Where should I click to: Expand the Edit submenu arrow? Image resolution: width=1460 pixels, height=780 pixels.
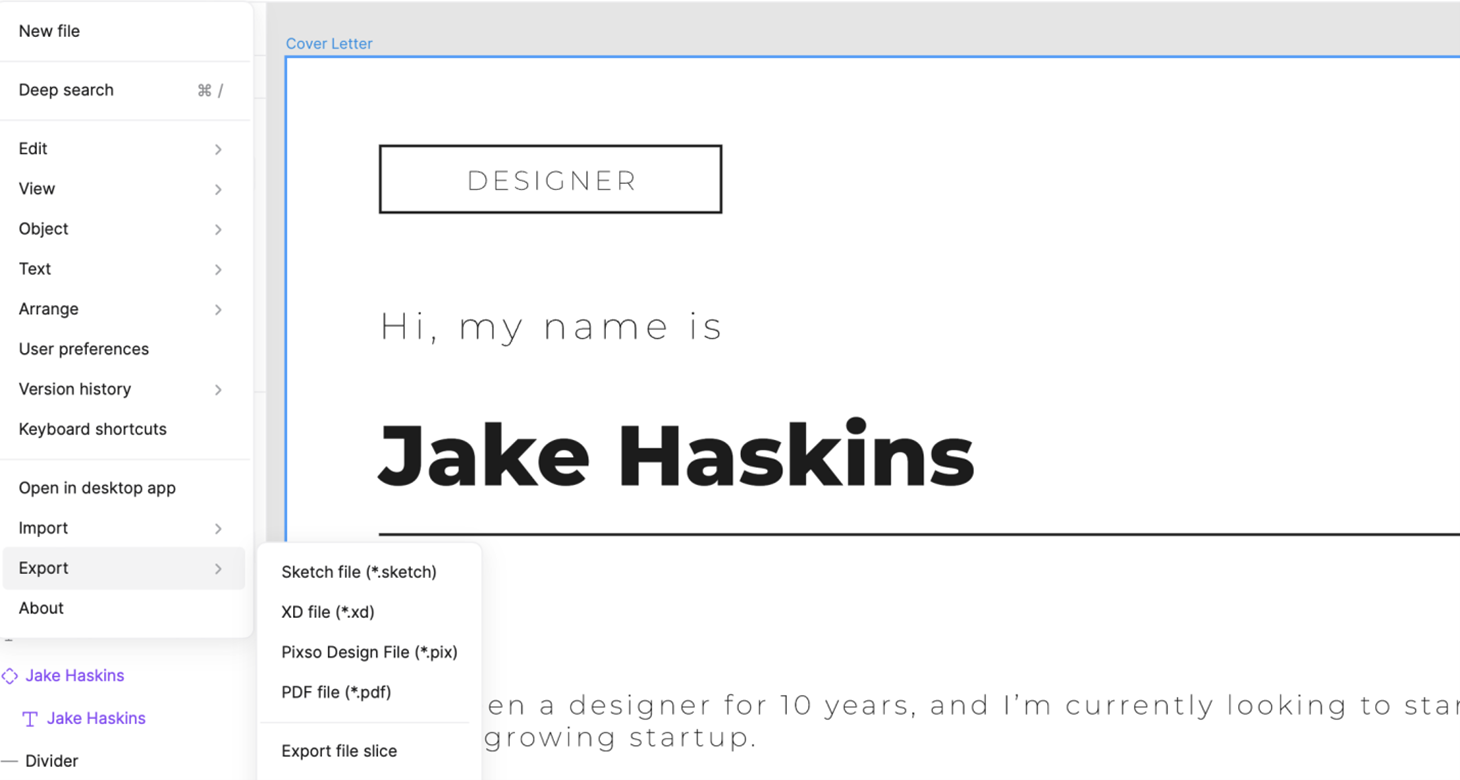point(218,149)
